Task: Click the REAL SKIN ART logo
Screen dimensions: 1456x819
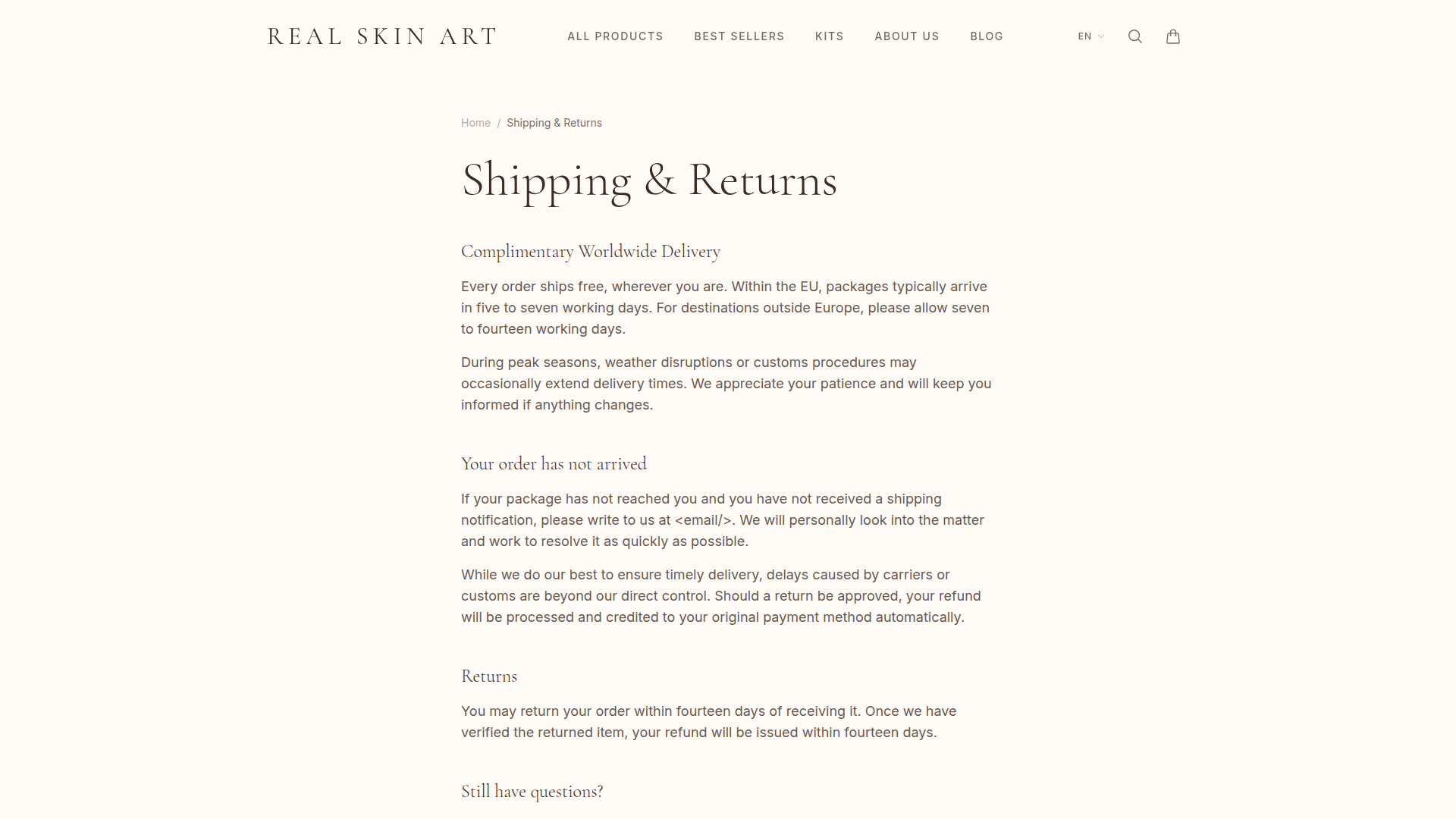Action: 382,36
